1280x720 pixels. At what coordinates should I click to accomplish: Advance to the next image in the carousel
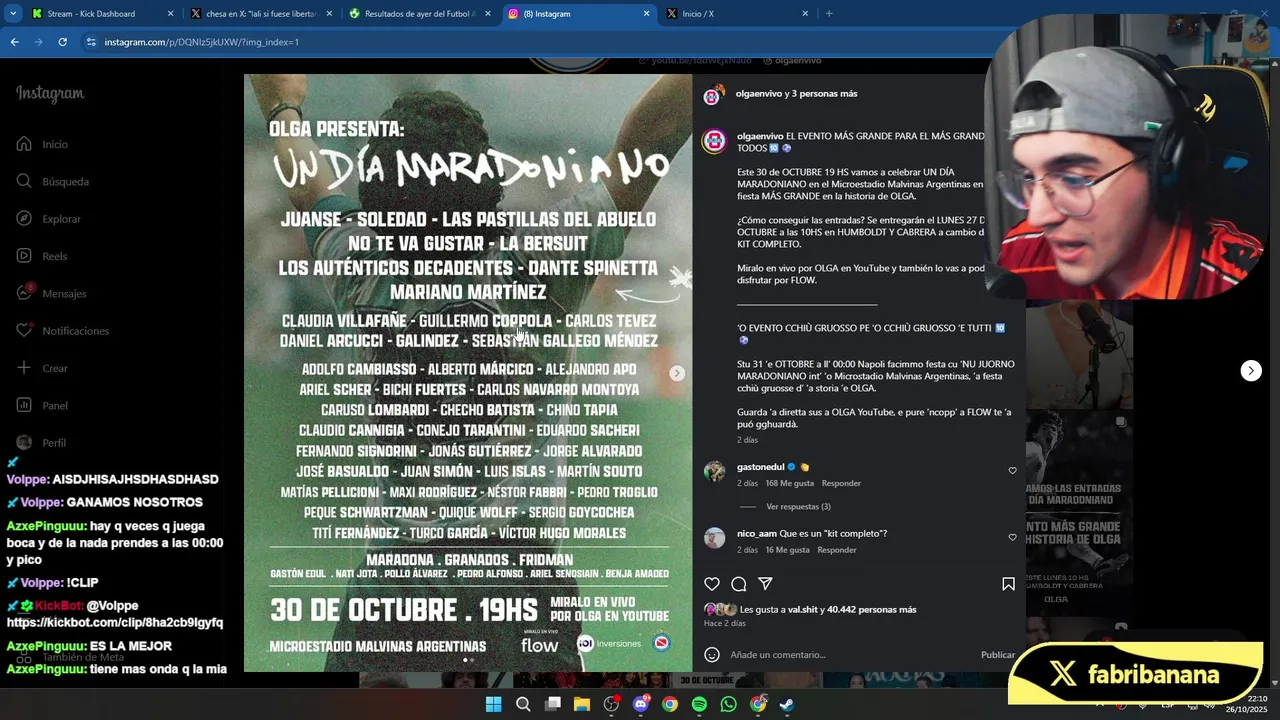click(x=677, y=373)
